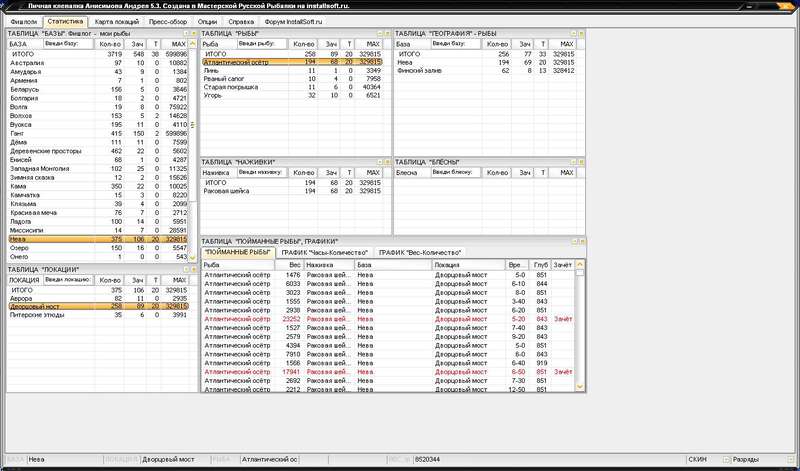Collapse the "ПОЙМАННЫЕ РЫБЫ, ГРАФИКИ" panel icon

click(574, 241)
